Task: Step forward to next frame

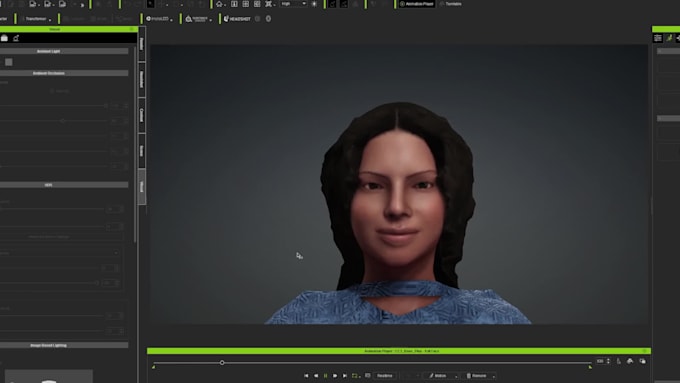Action: (x=335, y=376)
